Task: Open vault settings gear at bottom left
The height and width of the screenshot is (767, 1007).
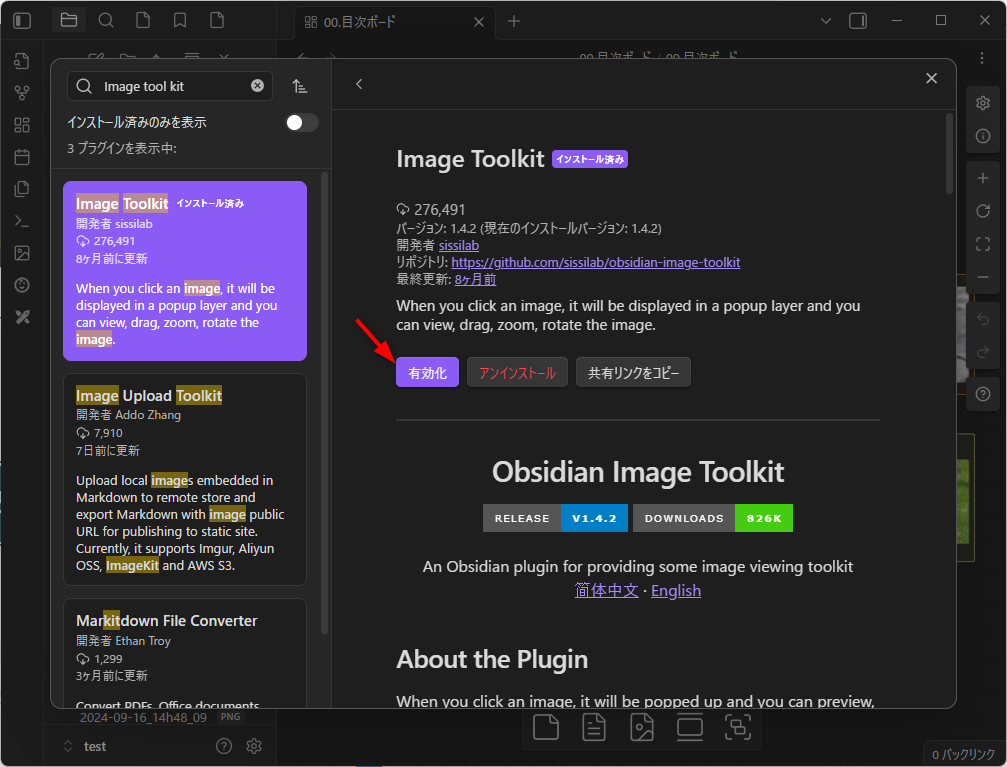Action: click(254, 746)
